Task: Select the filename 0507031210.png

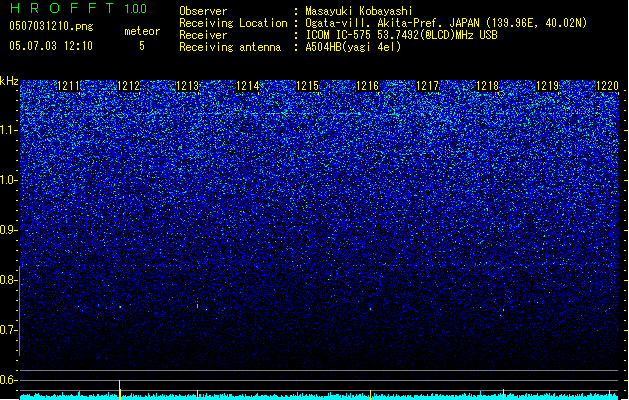Action: pyautogui.click(x=51, y=27)
